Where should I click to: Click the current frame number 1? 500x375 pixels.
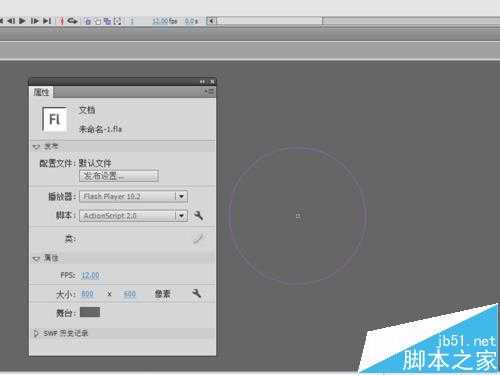click(x=132, y=21)
